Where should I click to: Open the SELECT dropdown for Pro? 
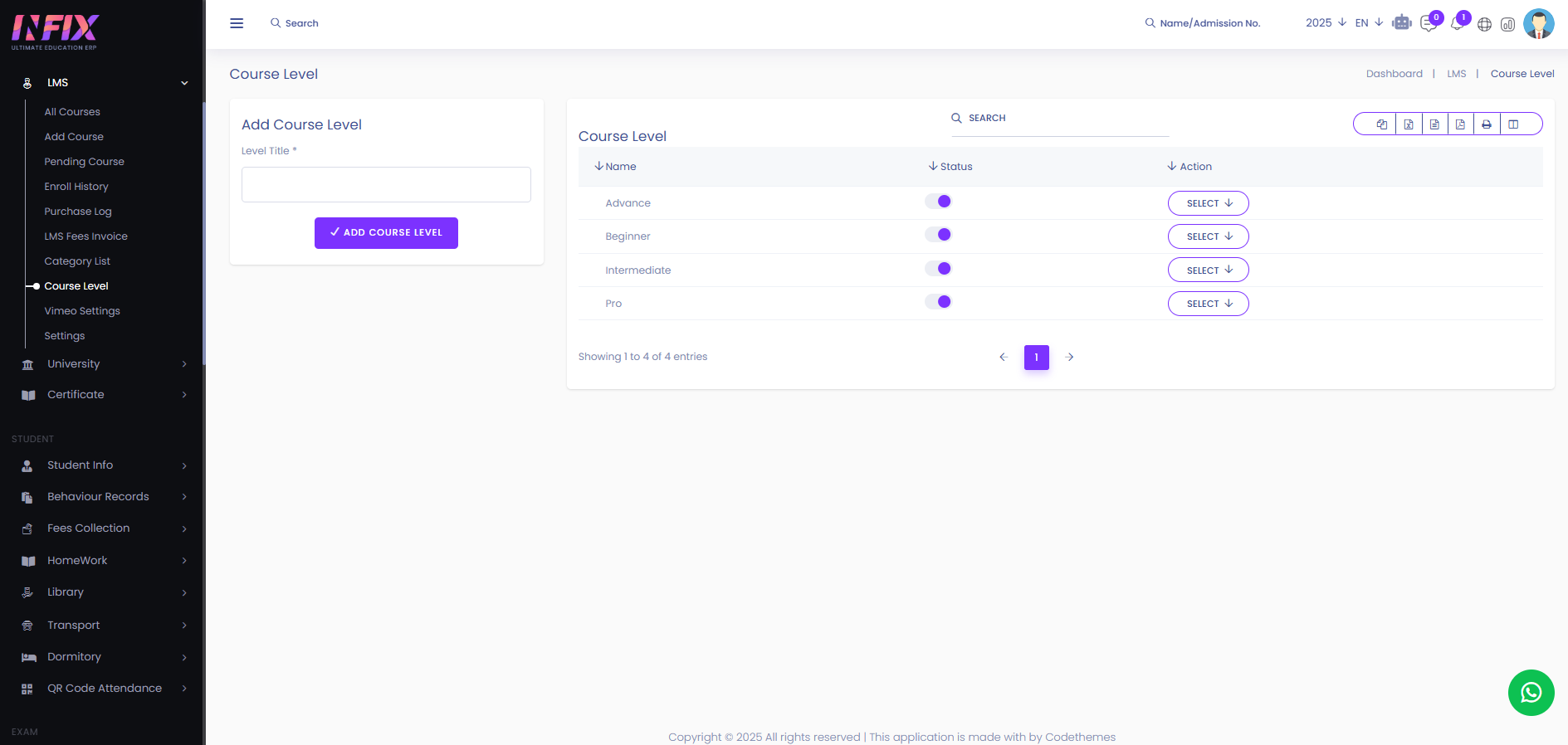[1209, 304]
